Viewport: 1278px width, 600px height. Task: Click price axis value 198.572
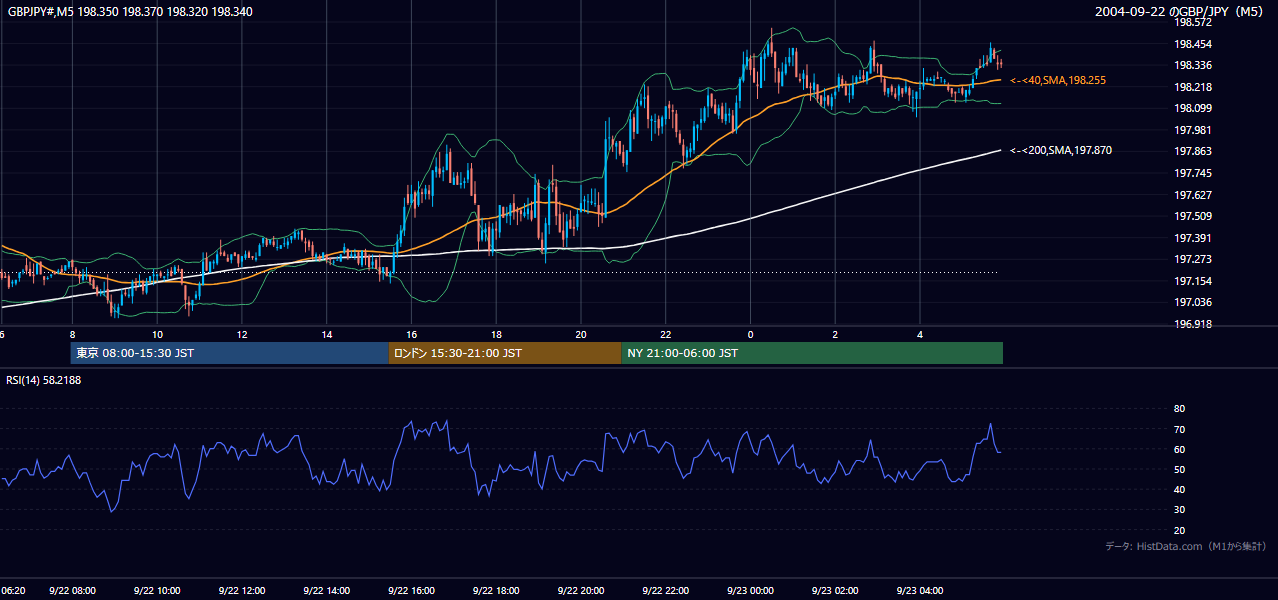(x=1193, y=22)
